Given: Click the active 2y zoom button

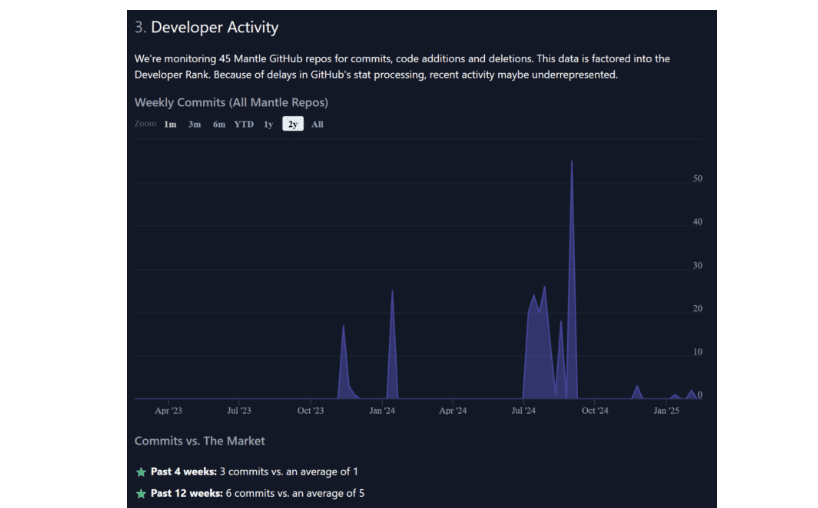Looking at the screenshot, I should click(x=293, y=124).
